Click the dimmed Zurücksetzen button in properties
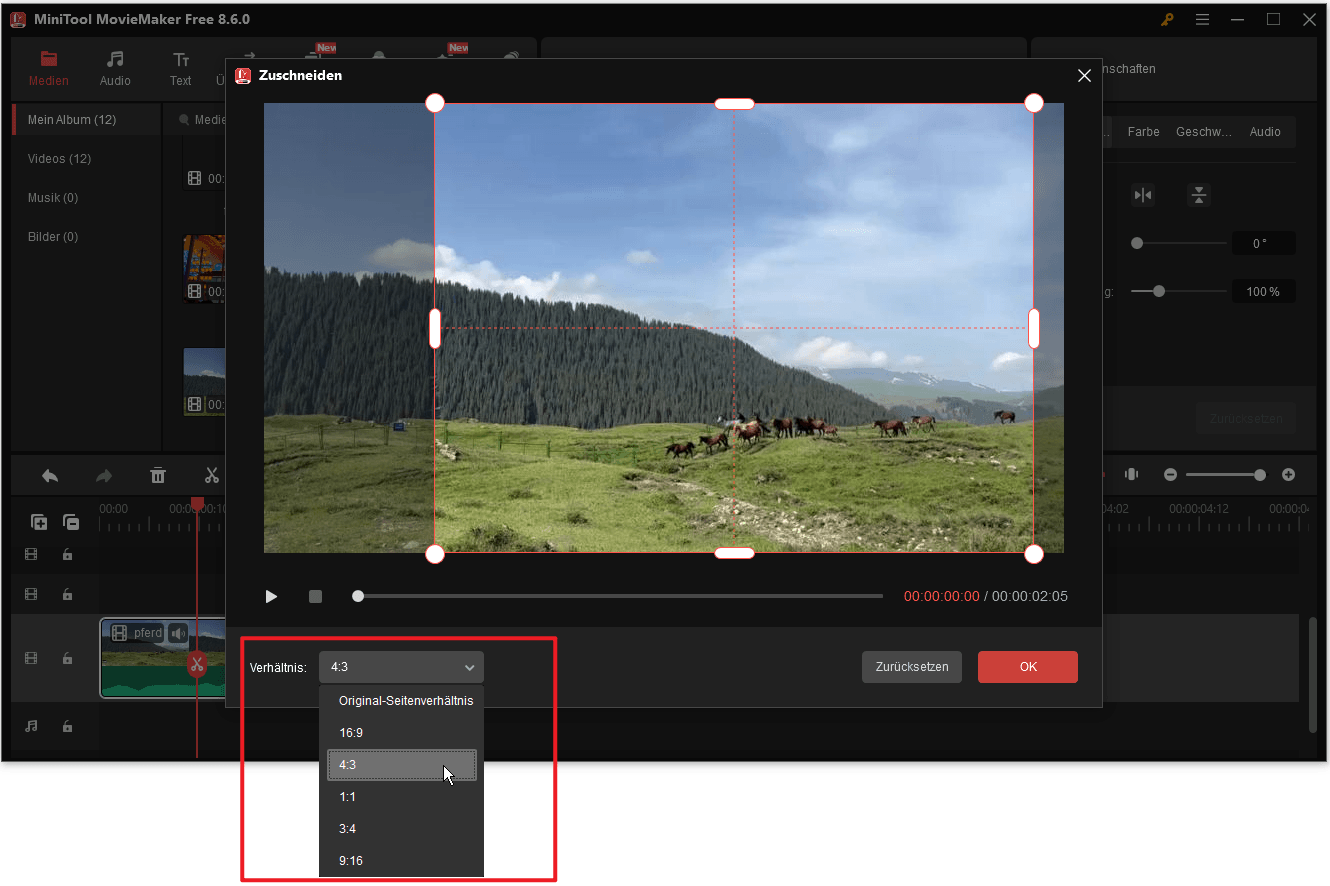Image resolution: width=1330 pixels, height=886 pixels. 1246,419
